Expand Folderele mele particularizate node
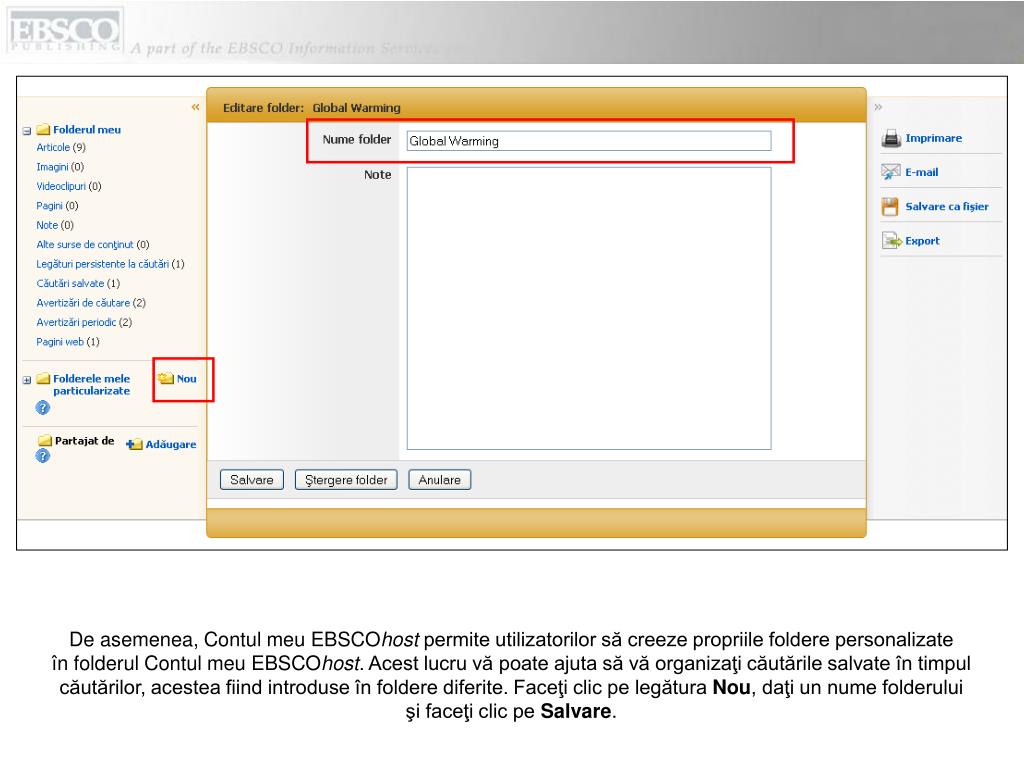 click(x=27, y=380)
